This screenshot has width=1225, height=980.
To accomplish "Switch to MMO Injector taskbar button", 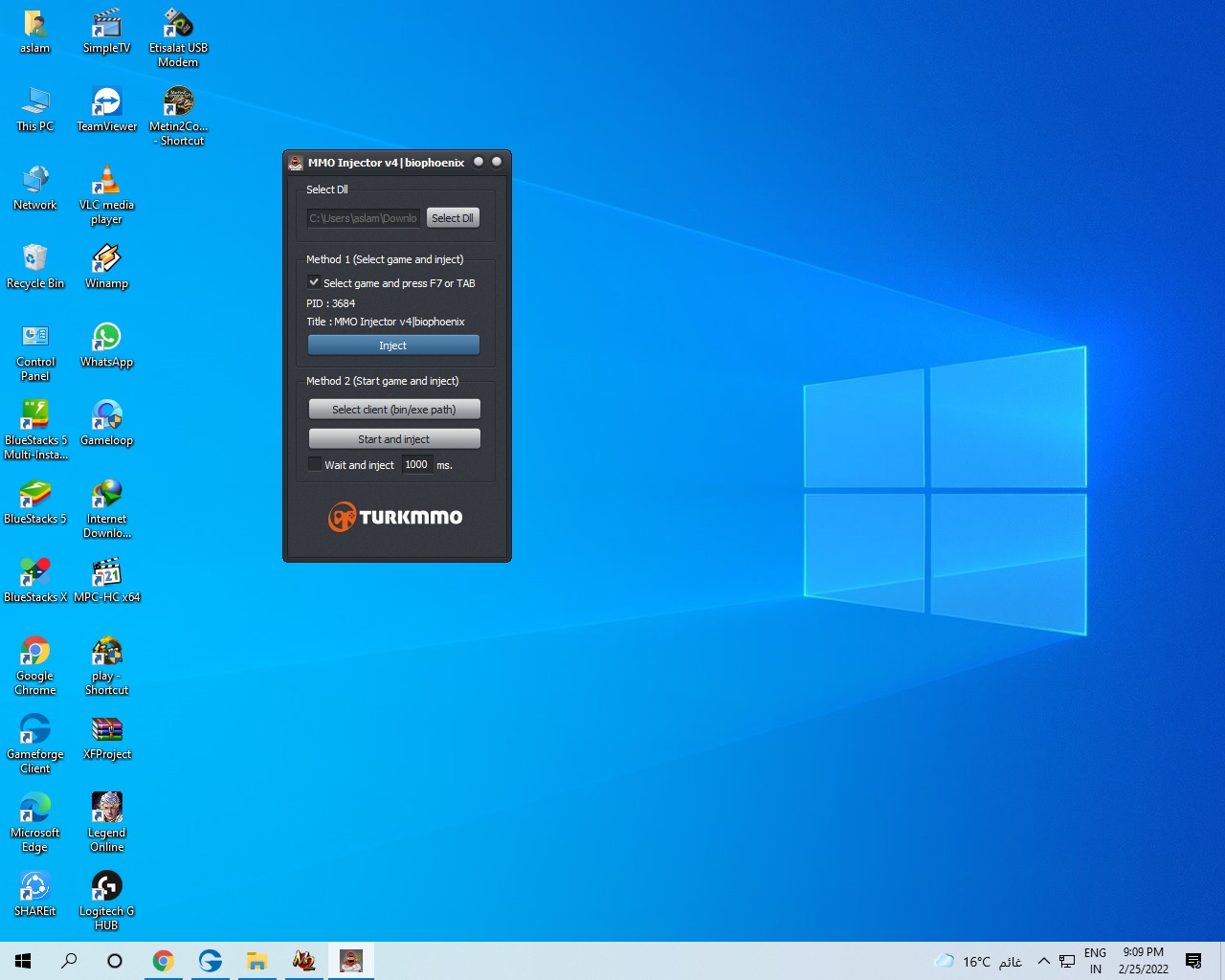I will pyautogui.click(x=351, y=961).
